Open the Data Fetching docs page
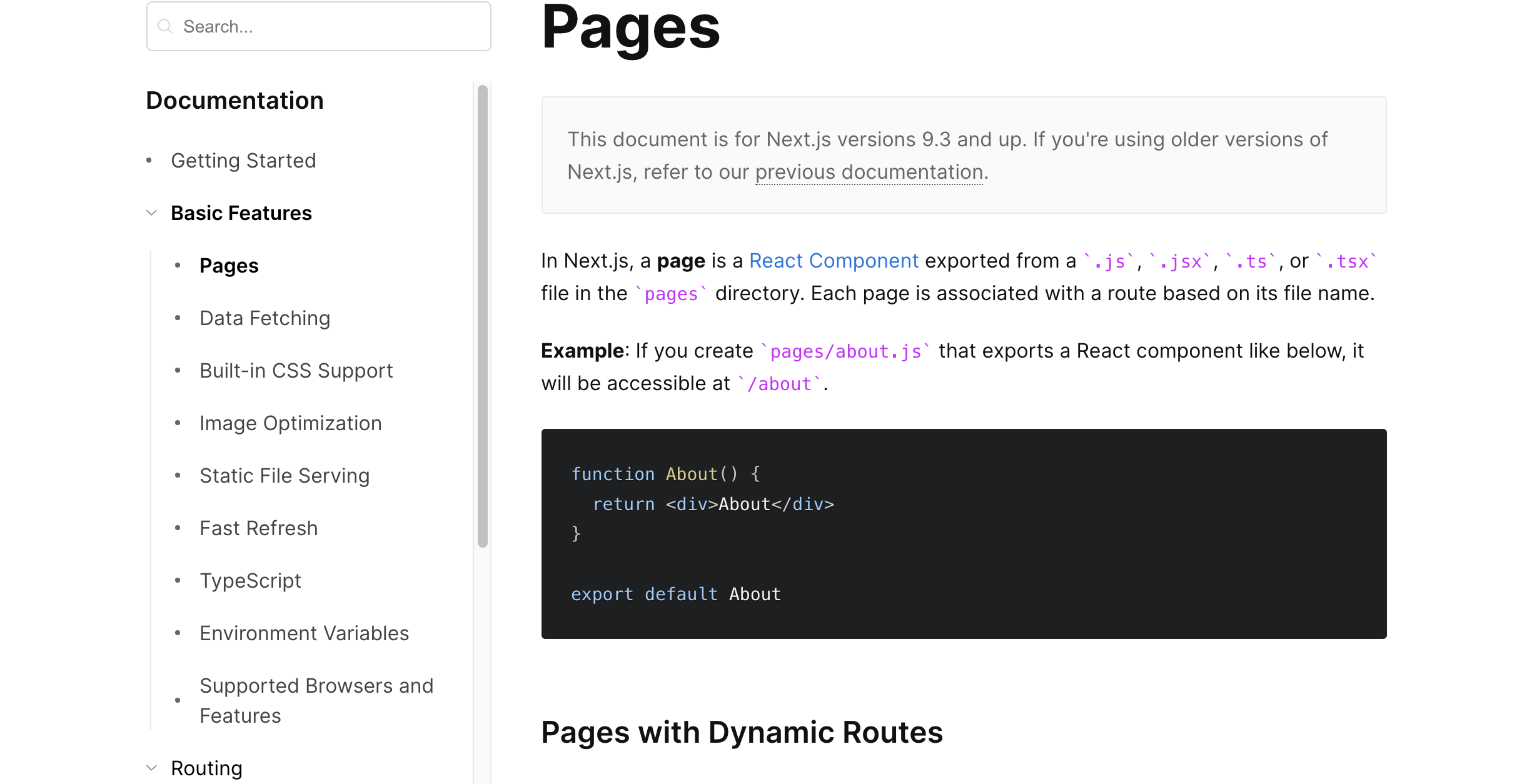The width and height of the screenshot is (1537, 784). click(265, 318)
